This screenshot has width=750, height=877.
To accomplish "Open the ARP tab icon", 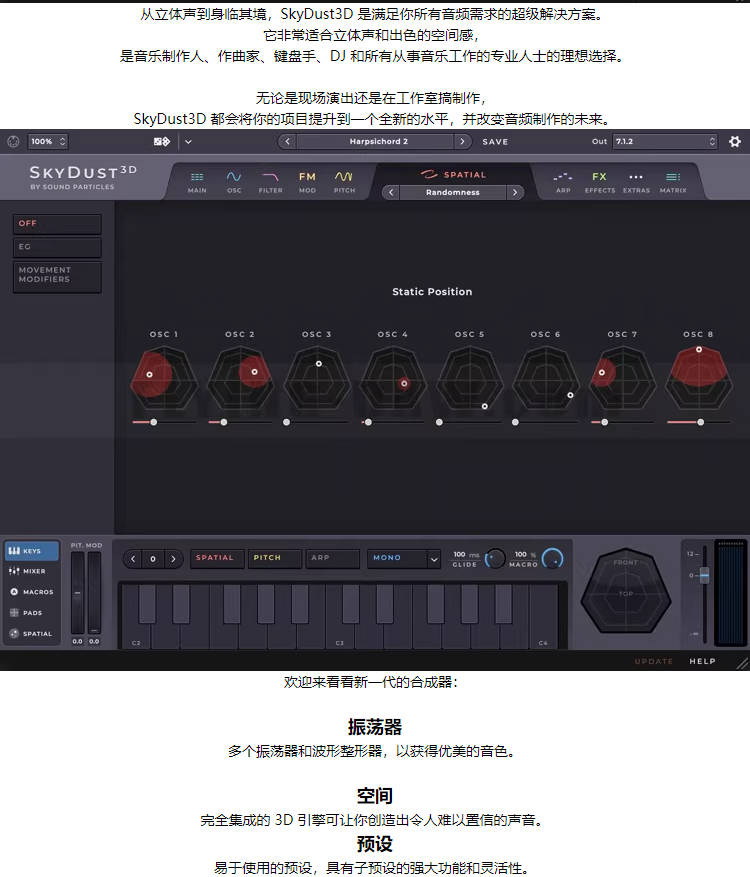I will [563, 182].
